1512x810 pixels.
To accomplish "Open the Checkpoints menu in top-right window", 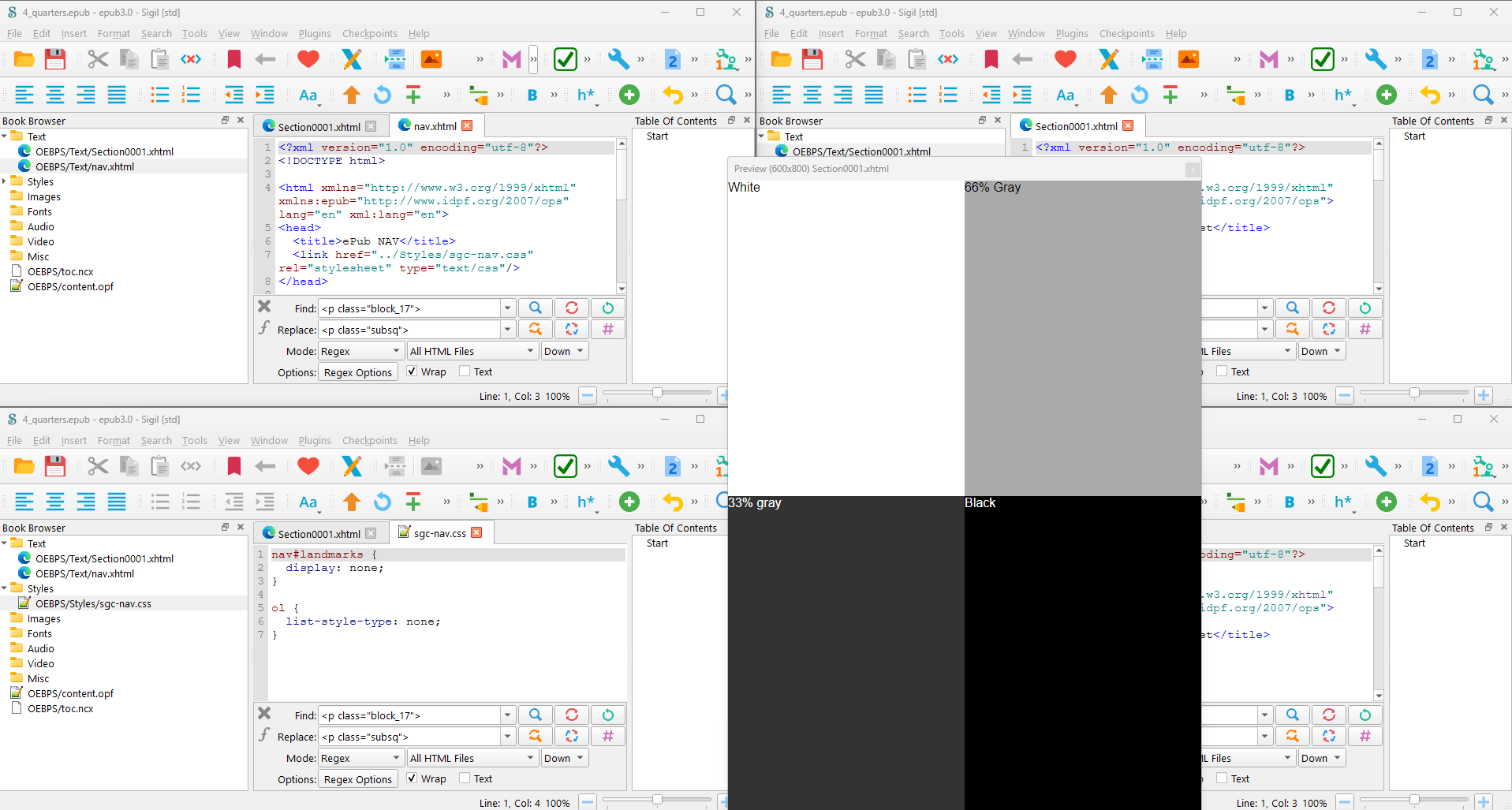I will click(x=1127, y=34).
